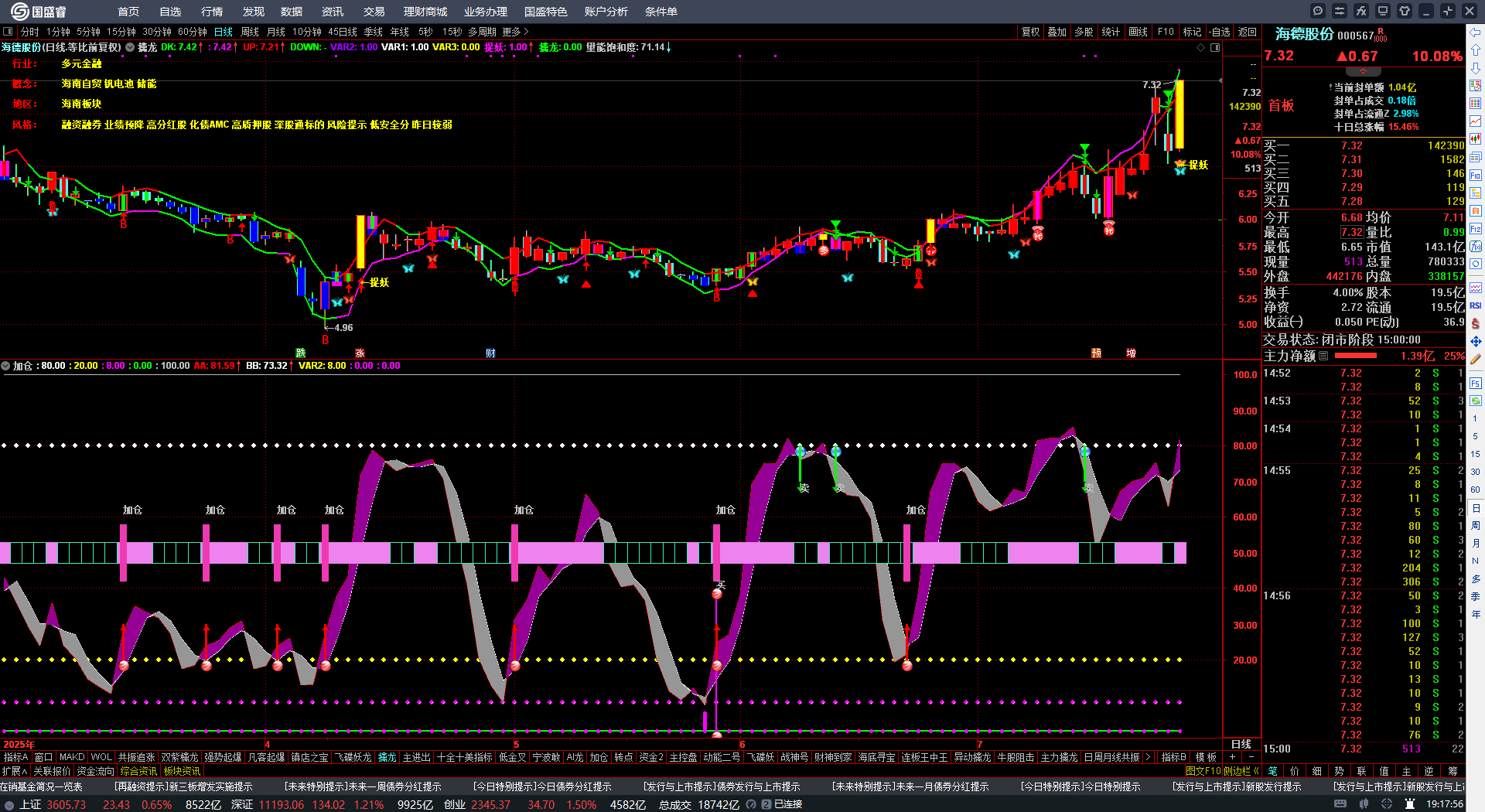Show more indicator tabs with right arrow
The image size is (1485, 812).
coord(1148,757)
